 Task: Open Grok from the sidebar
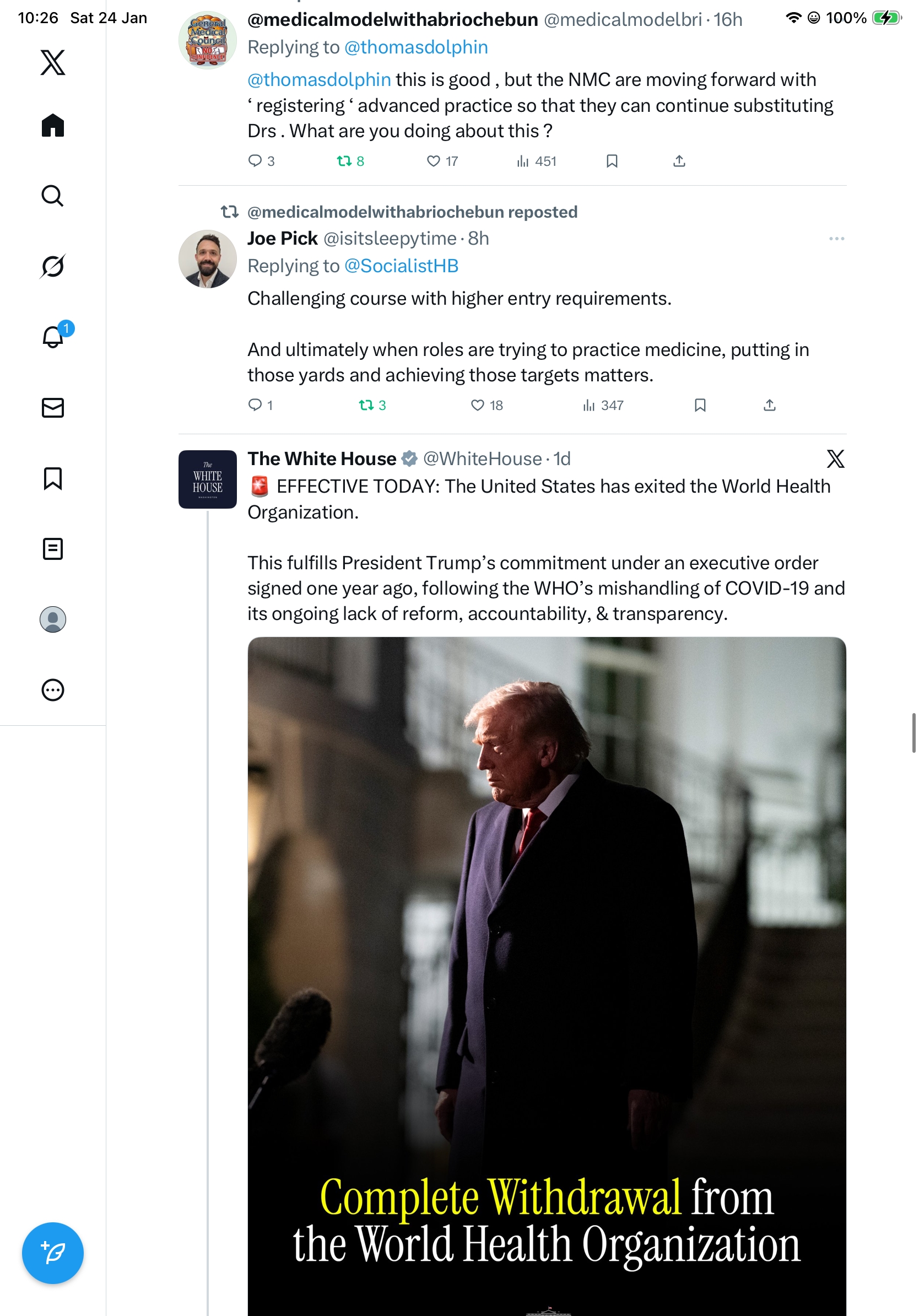tap(53, 266)
